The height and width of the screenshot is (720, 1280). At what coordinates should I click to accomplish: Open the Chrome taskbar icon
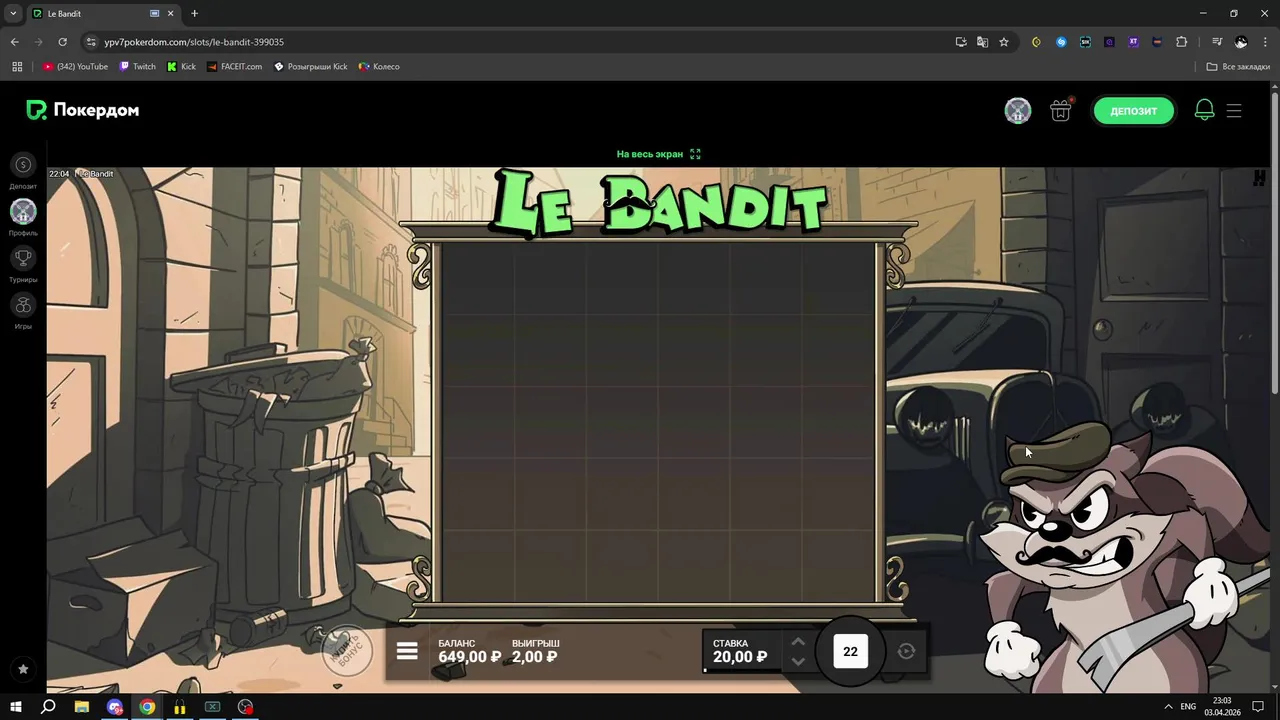tap(147, 707)
